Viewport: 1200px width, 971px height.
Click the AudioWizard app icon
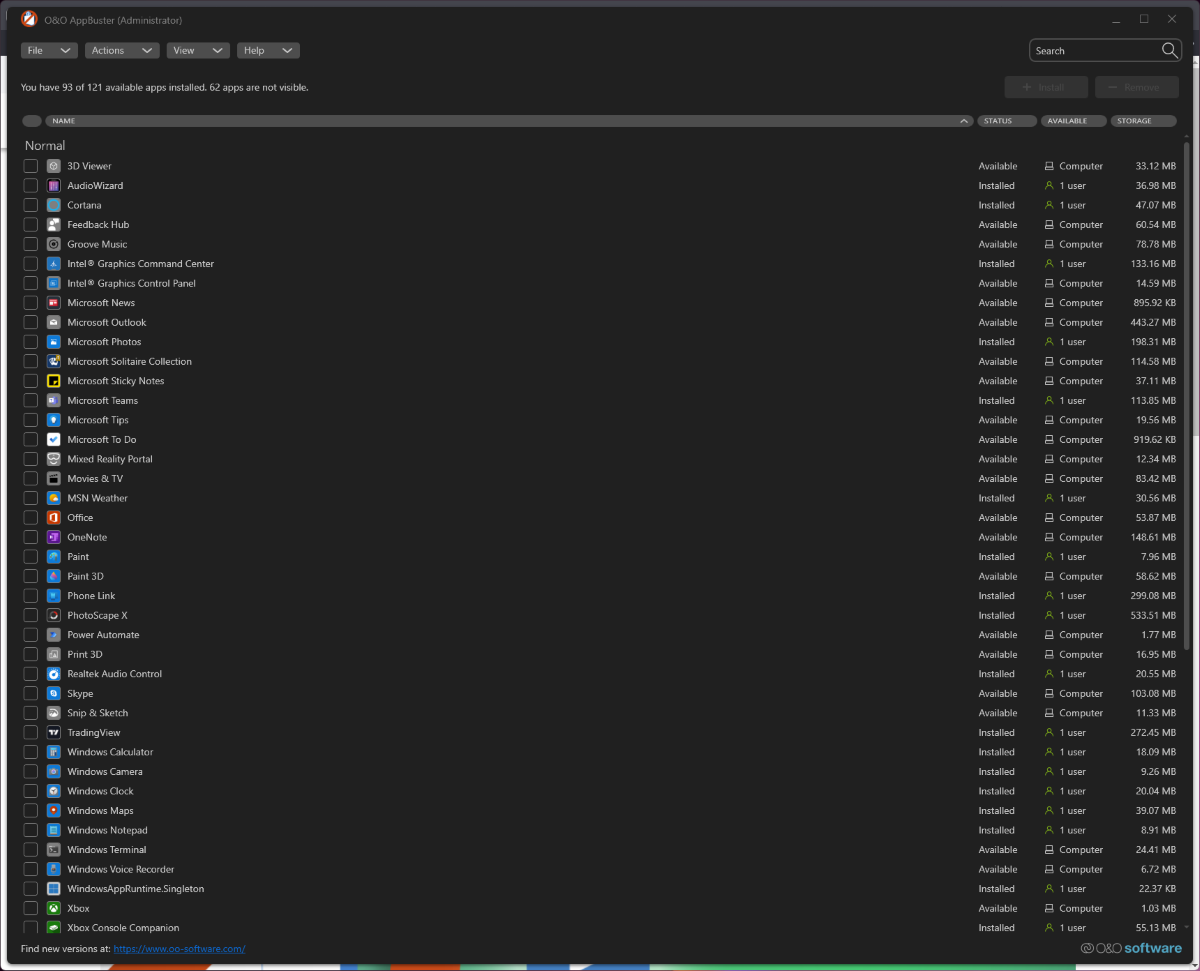[54, 186]
